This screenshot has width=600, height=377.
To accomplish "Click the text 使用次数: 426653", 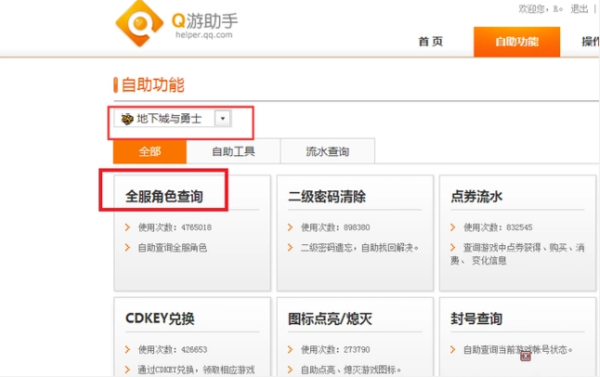I will click(x=173, y=349).
